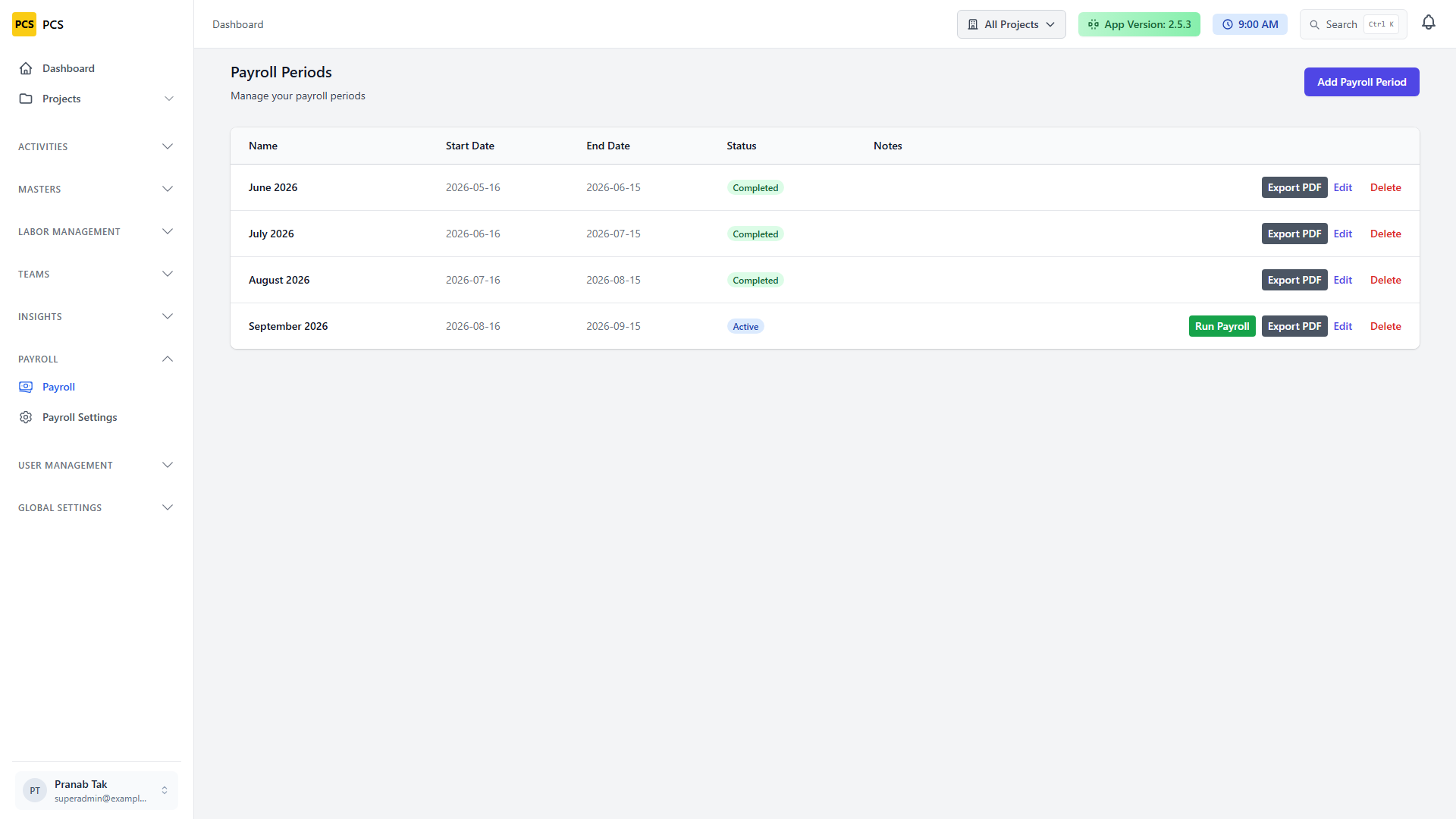
Task: Open Payroll Settings in the sidebar
Action: [x=96, y=417]
